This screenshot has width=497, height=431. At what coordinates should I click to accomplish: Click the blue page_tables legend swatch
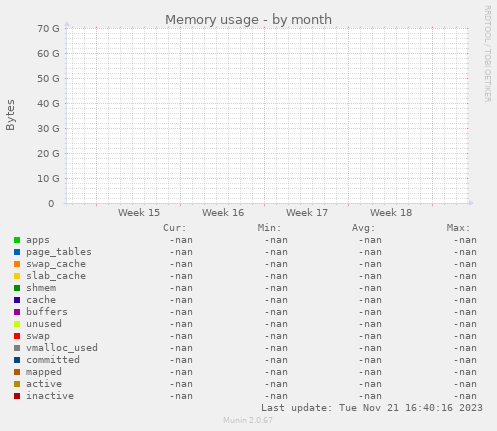pyautogui.click(x=17, y=252)
